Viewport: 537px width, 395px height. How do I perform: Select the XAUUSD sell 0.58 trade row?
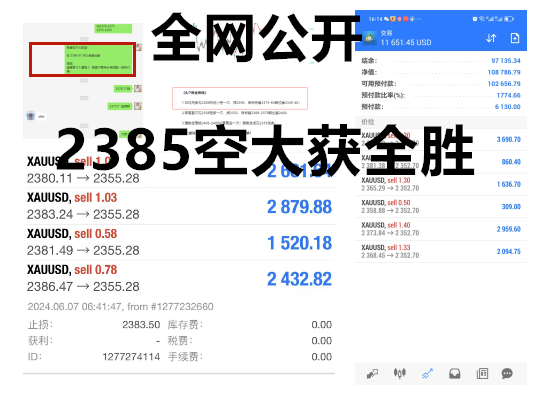(179, 242)
